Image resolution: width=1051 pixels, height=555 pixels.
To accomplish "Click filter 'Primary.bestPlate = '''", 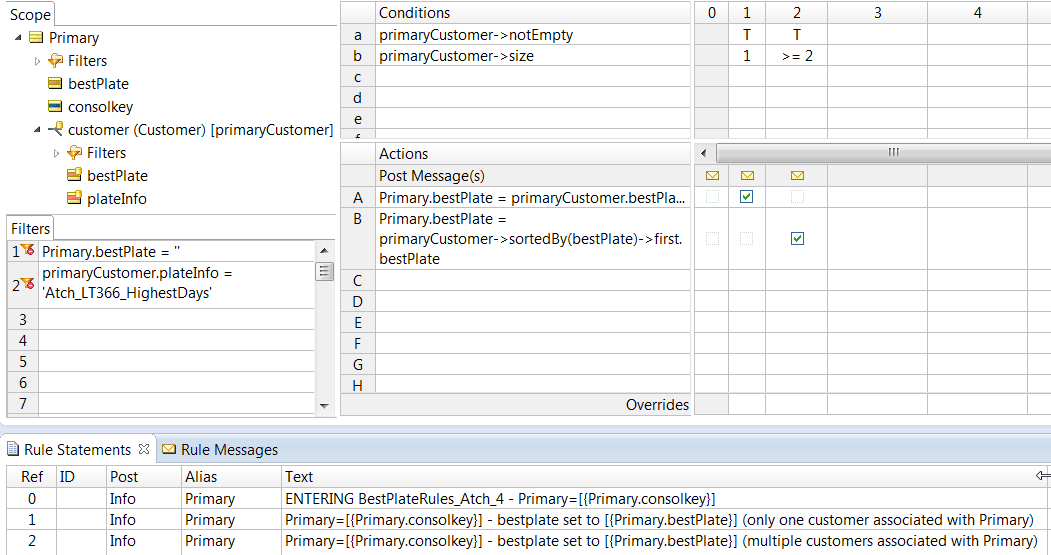I will [177, 251].
